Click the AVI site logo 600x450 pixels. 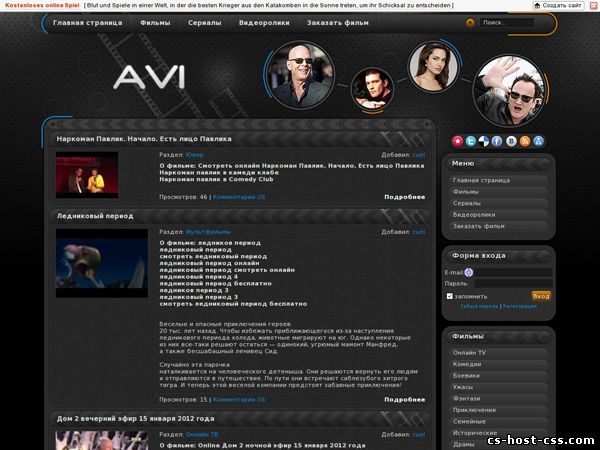point(149,77)
